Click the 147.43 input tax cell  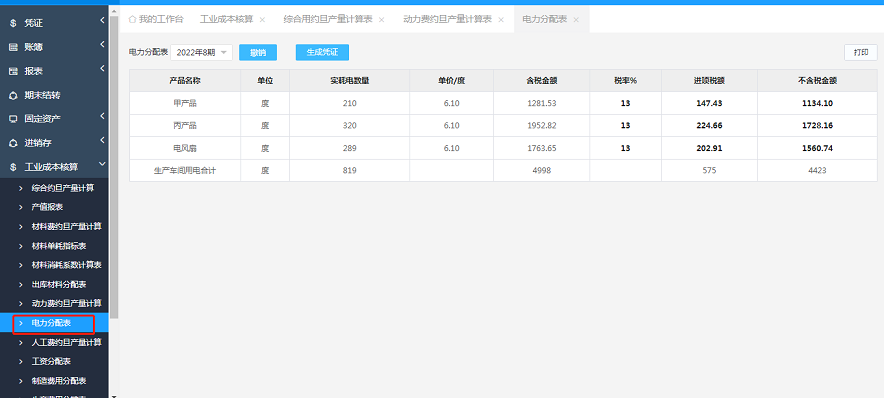(709, 103)
